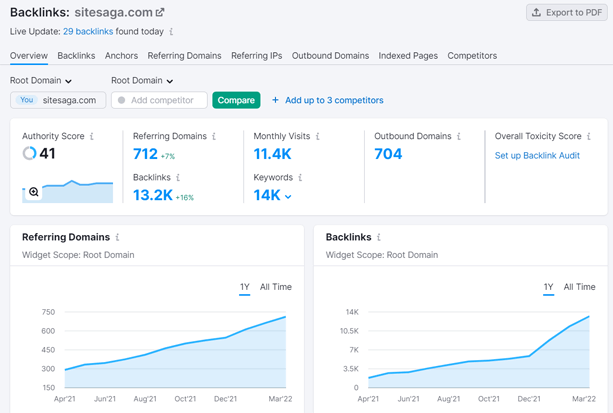
Task: Click Add up to 3 competitors
Action: (x=334, y=100)
